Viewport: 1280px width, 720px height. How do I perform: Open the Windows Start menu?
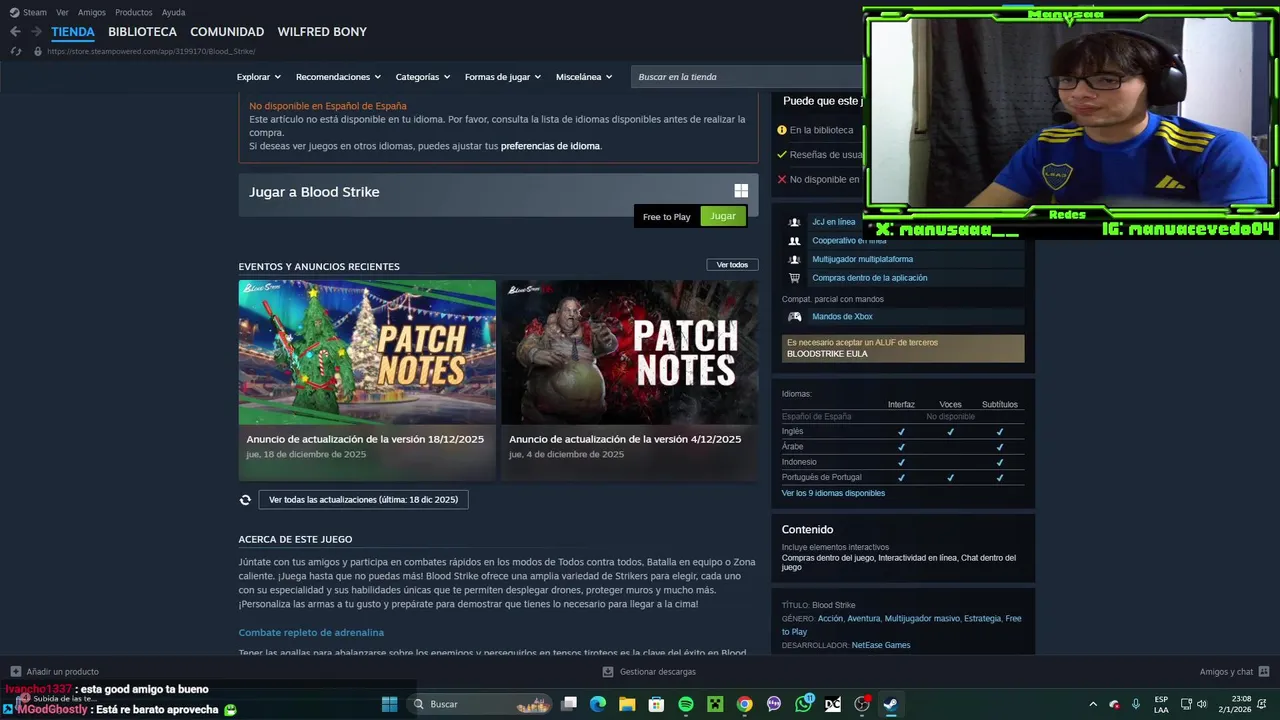point(389,704)
